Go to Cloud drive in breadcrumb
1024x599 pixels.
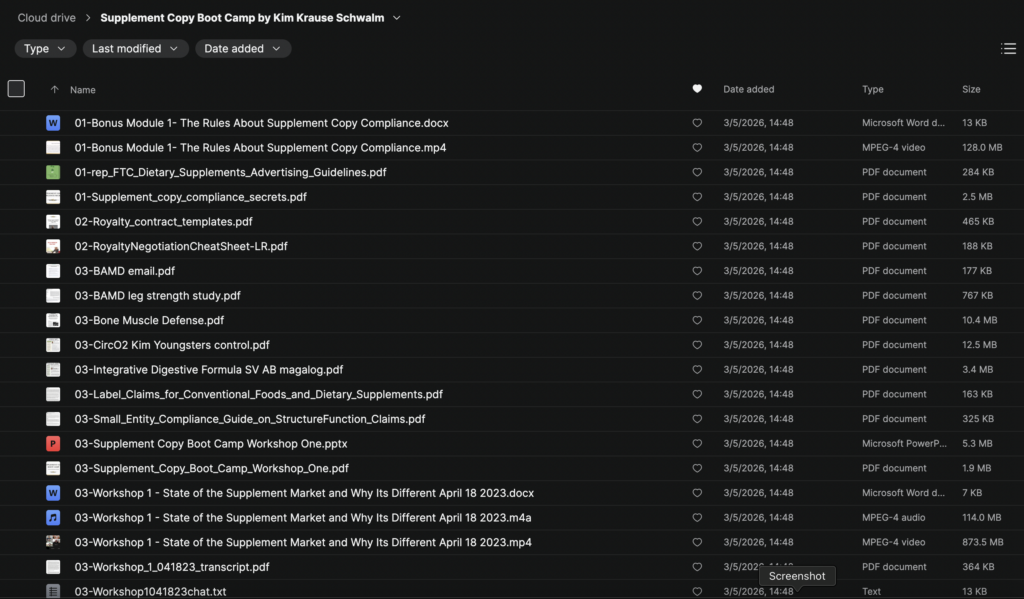pyautogui.click(x=46, y=18)
